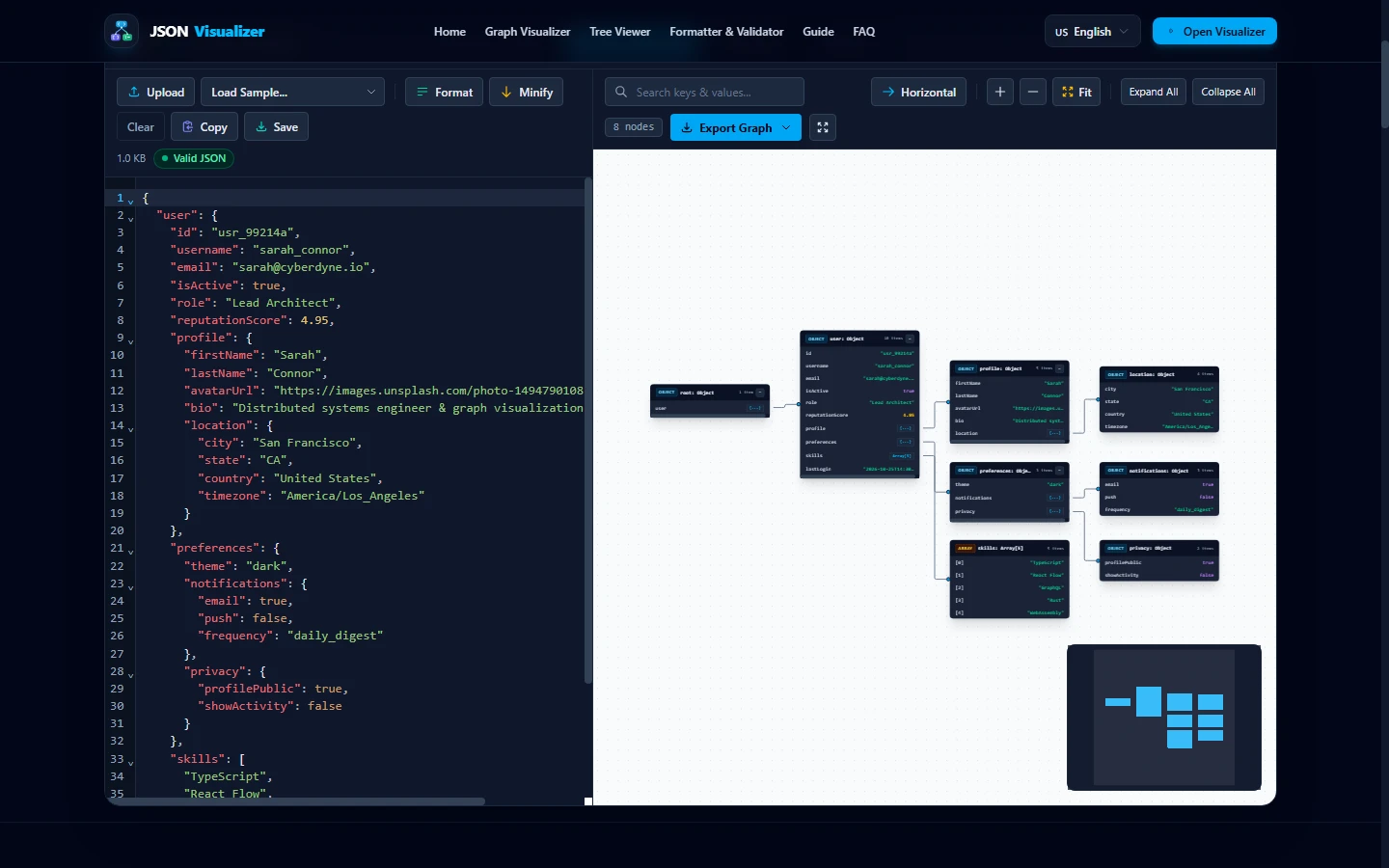Image resolution: width=1389 pixels, height=868 pixels.
Task: Open the Graph Visualizer nav item
Action: tap(528, 32)
